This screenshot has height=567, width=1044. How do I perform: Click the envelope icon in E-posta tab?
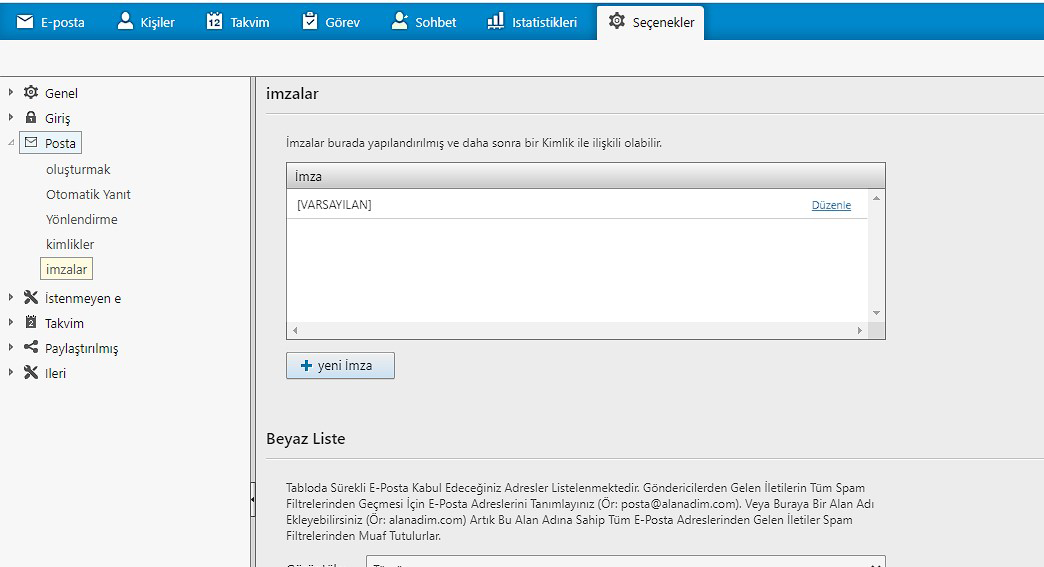click(x=25, y=22)
